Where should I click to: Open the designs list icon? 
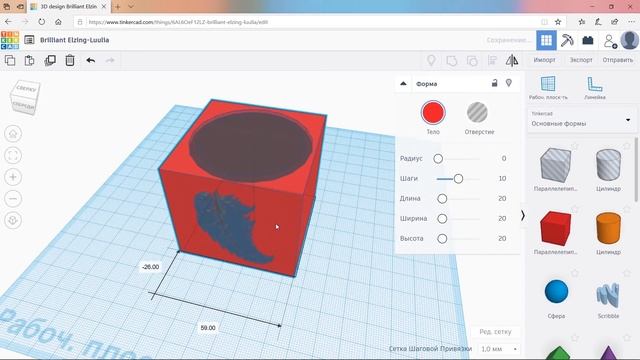29,40
